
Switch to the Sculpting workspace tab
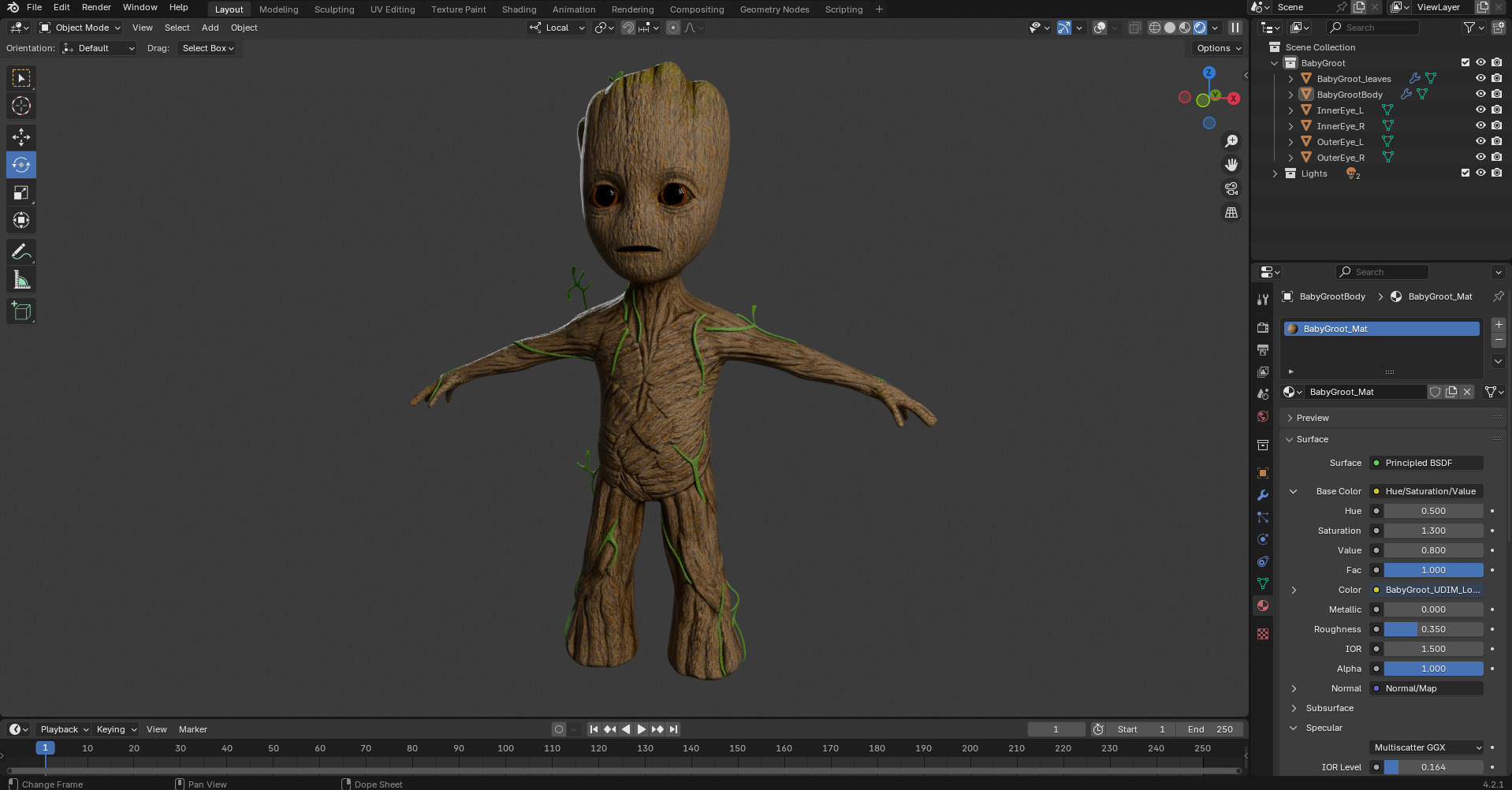pos(334,9)
